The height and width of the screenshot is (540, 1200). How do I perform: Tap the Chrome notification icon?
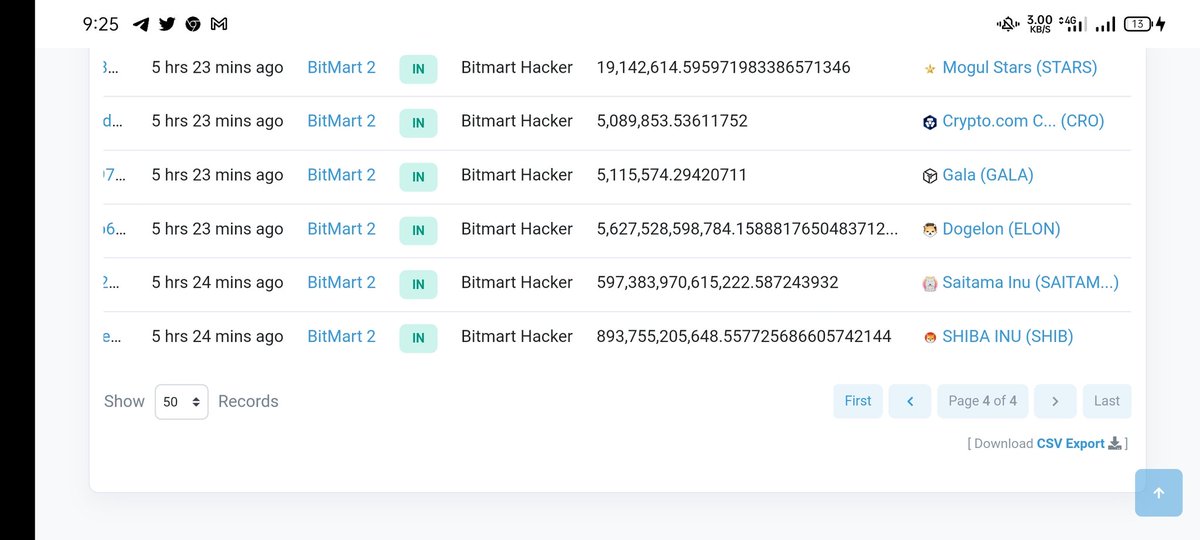click(x=193, y=24)
